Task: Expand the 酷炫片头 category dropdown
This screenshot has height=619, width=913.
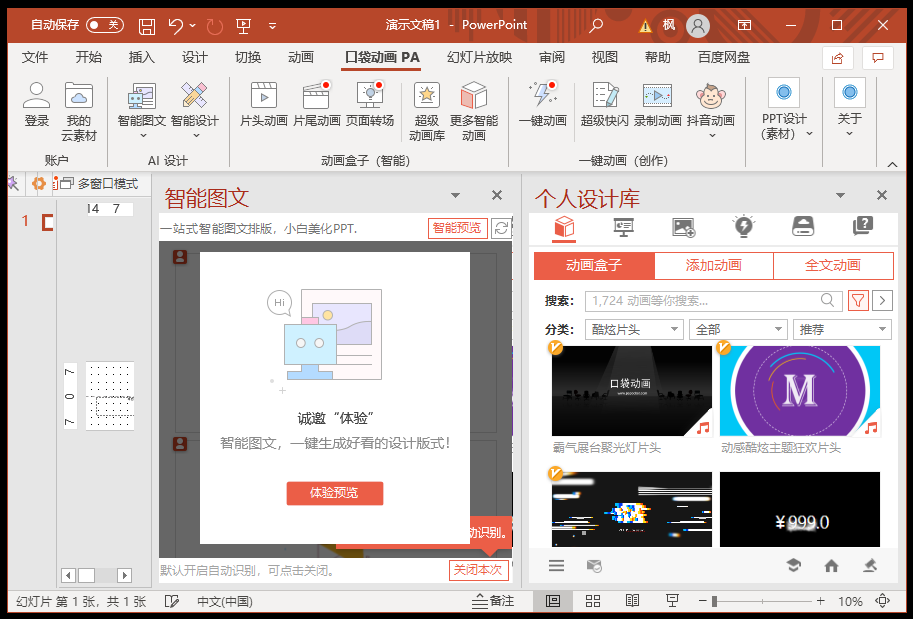Action: point(635,329)
